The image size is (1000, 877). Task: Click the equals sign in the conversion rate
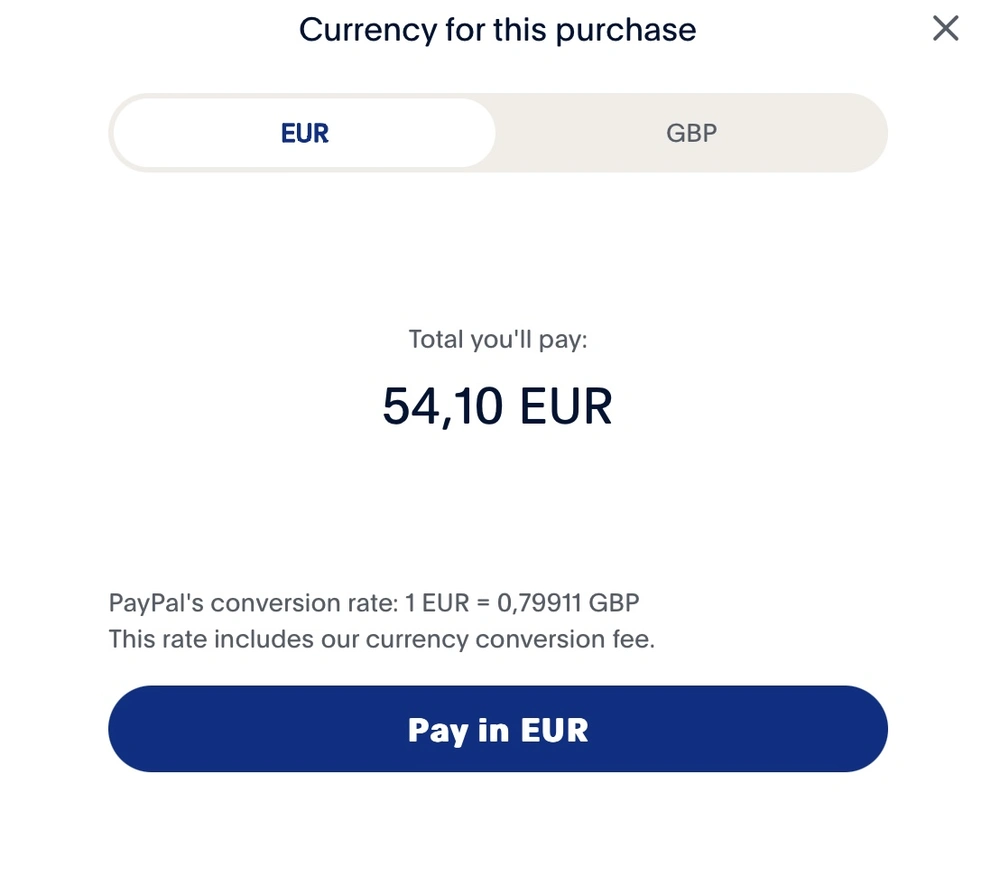click(x=483, y=603)
